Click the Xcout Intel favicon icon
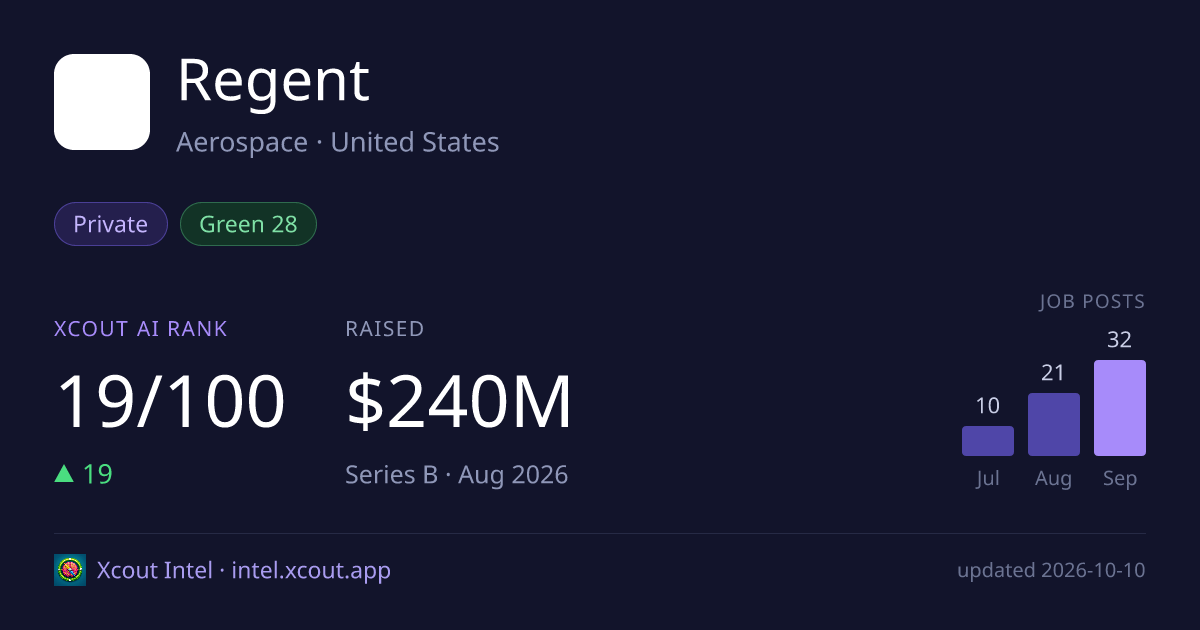 click(x=70, y=570)
